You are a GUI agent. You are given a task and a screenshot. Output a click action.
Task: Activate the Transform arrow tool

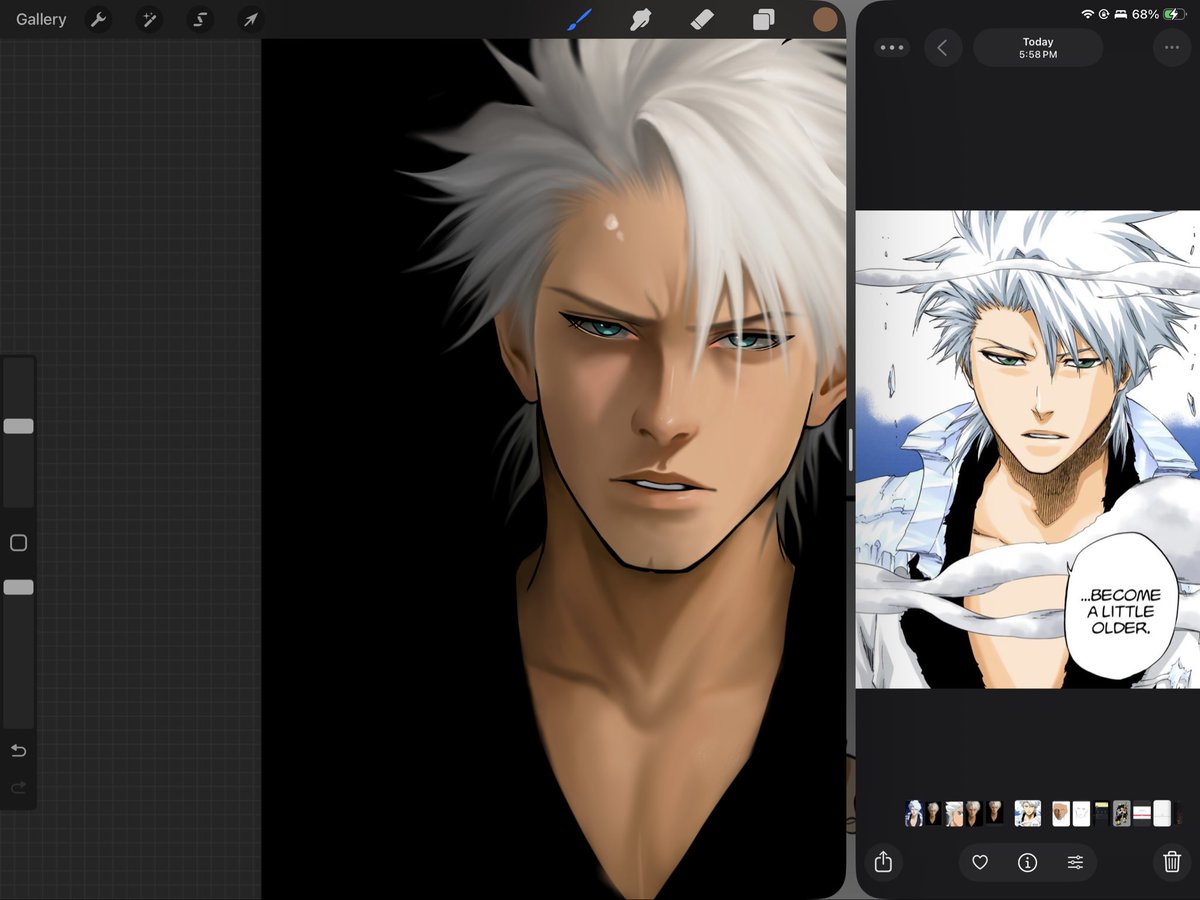tap(250, 19)
